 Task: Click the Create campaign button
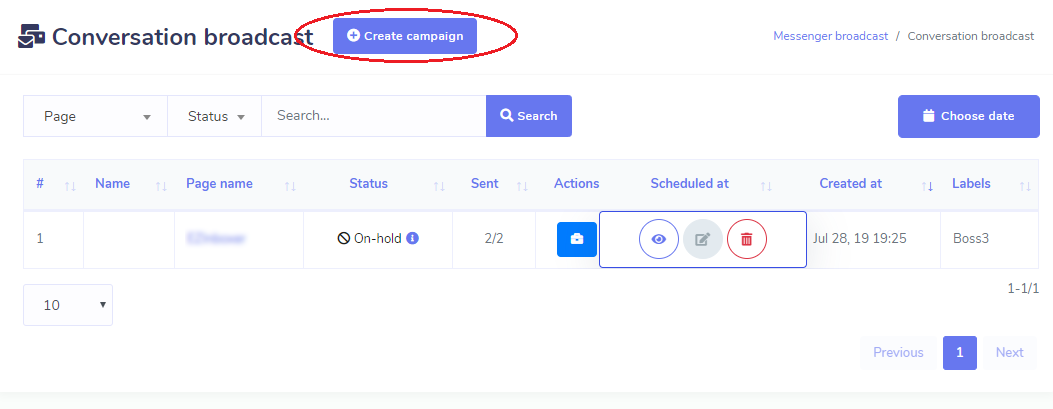click(405, 36)
